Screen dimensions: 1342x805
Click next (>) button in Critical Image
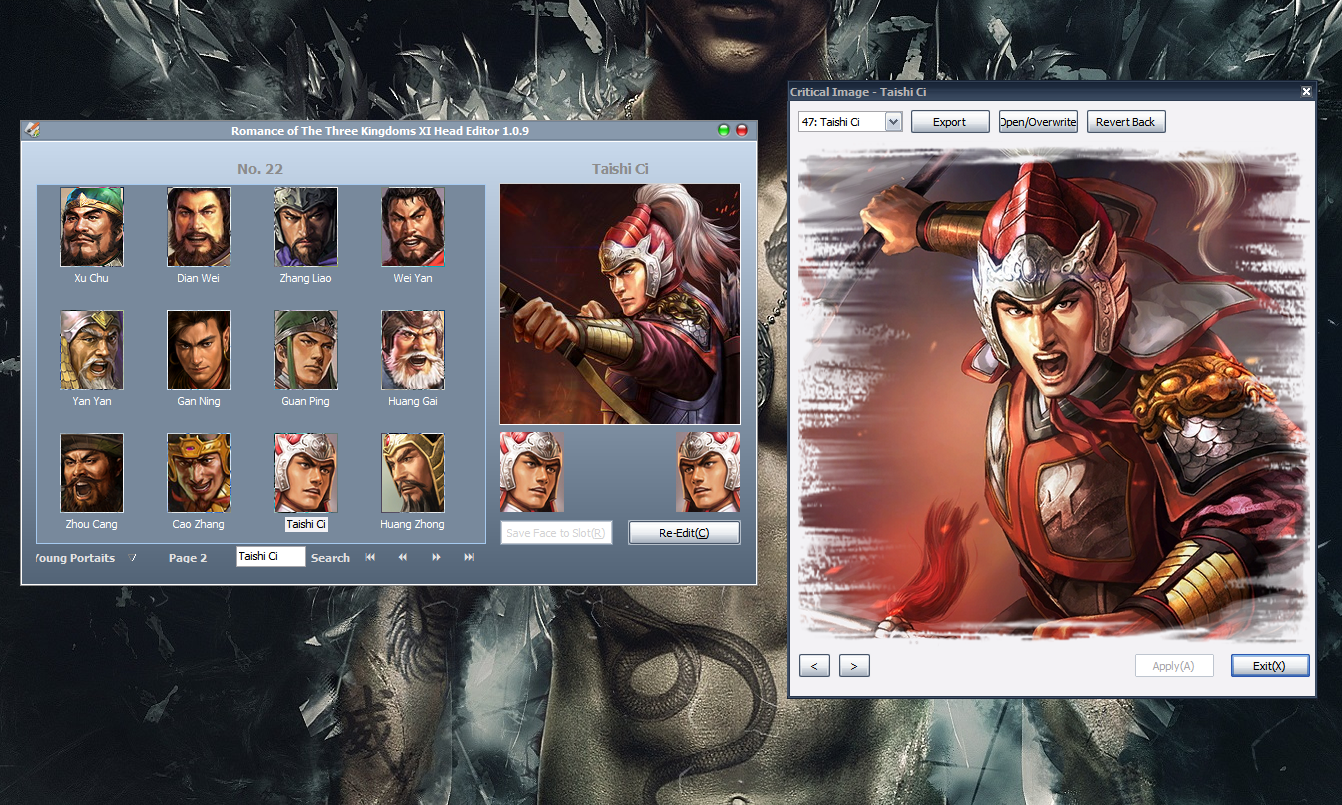(x=854, y=666)
